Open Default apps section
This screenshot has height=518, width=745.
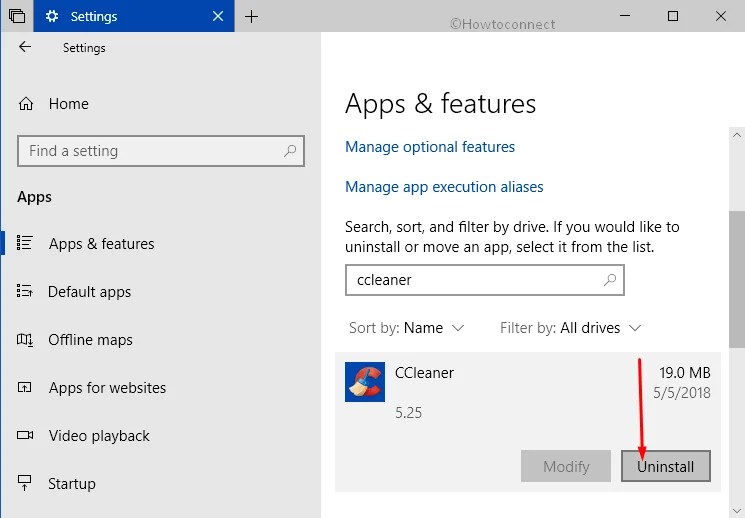click(89, 291)
